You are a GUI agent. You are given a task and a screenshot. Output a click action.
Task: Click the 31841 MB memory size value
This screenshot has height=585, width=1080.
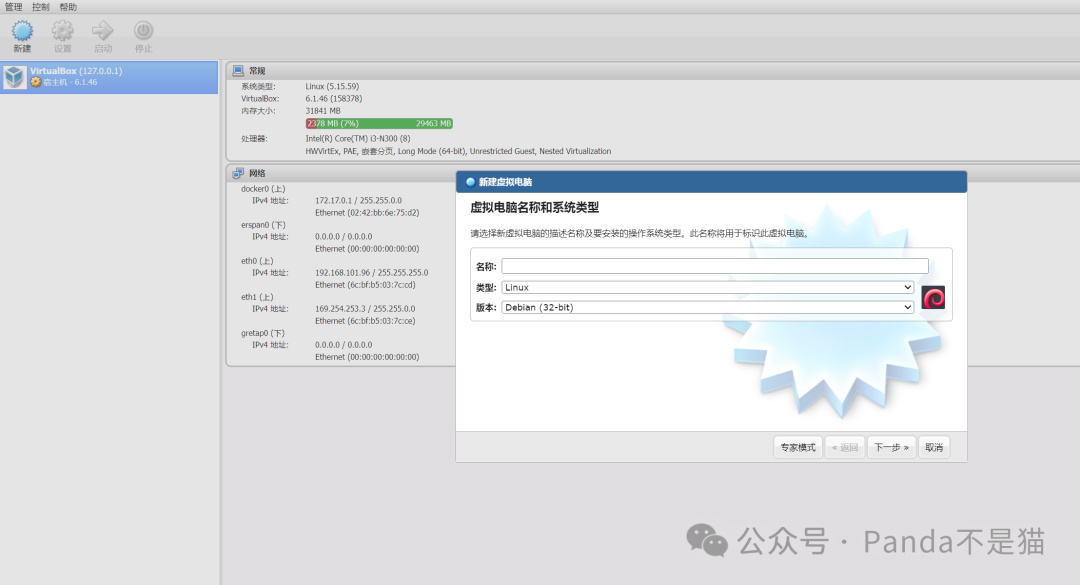click(x=323, y=110)
